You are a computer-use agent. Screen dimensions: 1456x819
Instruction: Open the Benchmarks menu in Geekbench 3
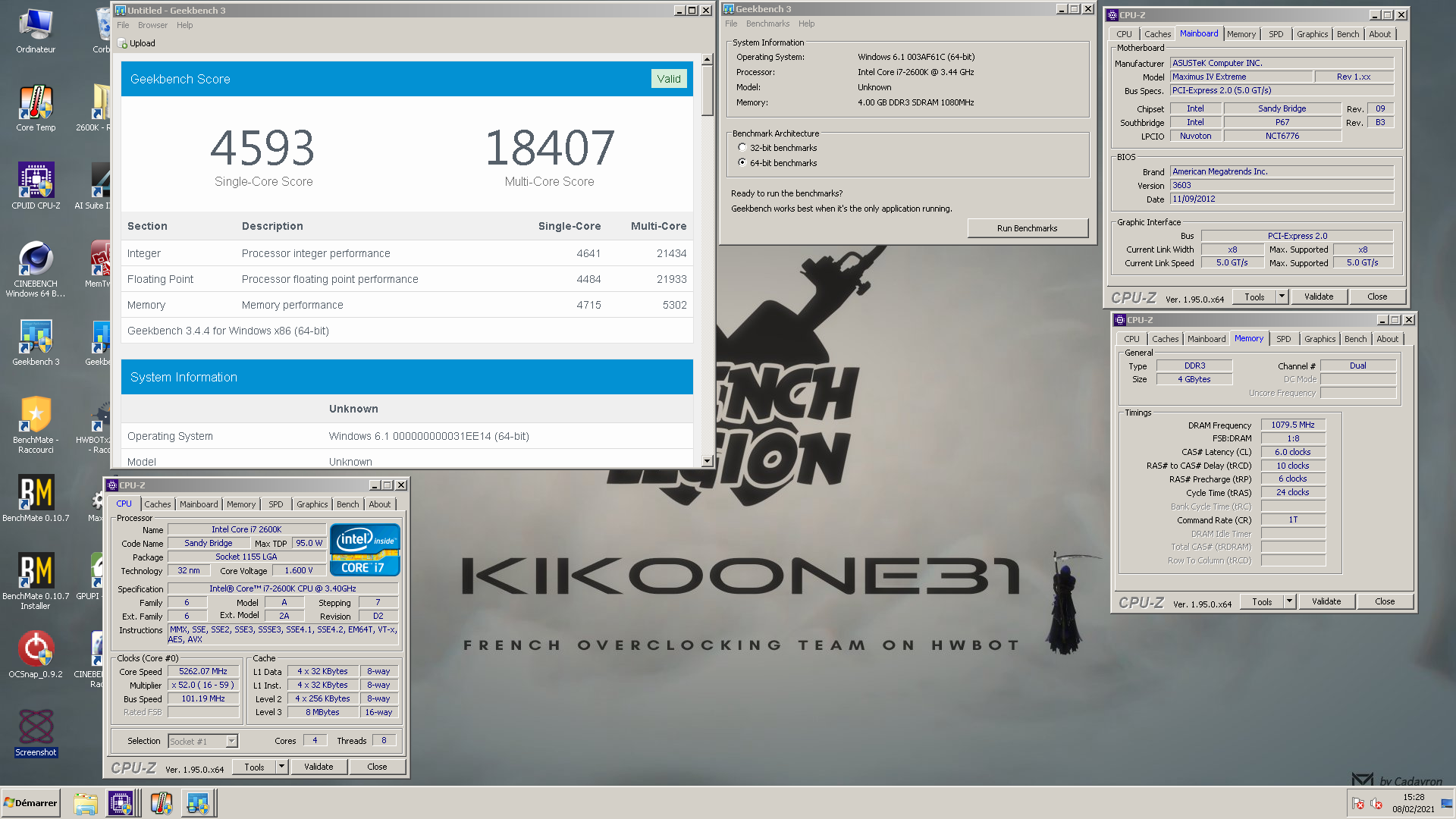tap(767, 24)
